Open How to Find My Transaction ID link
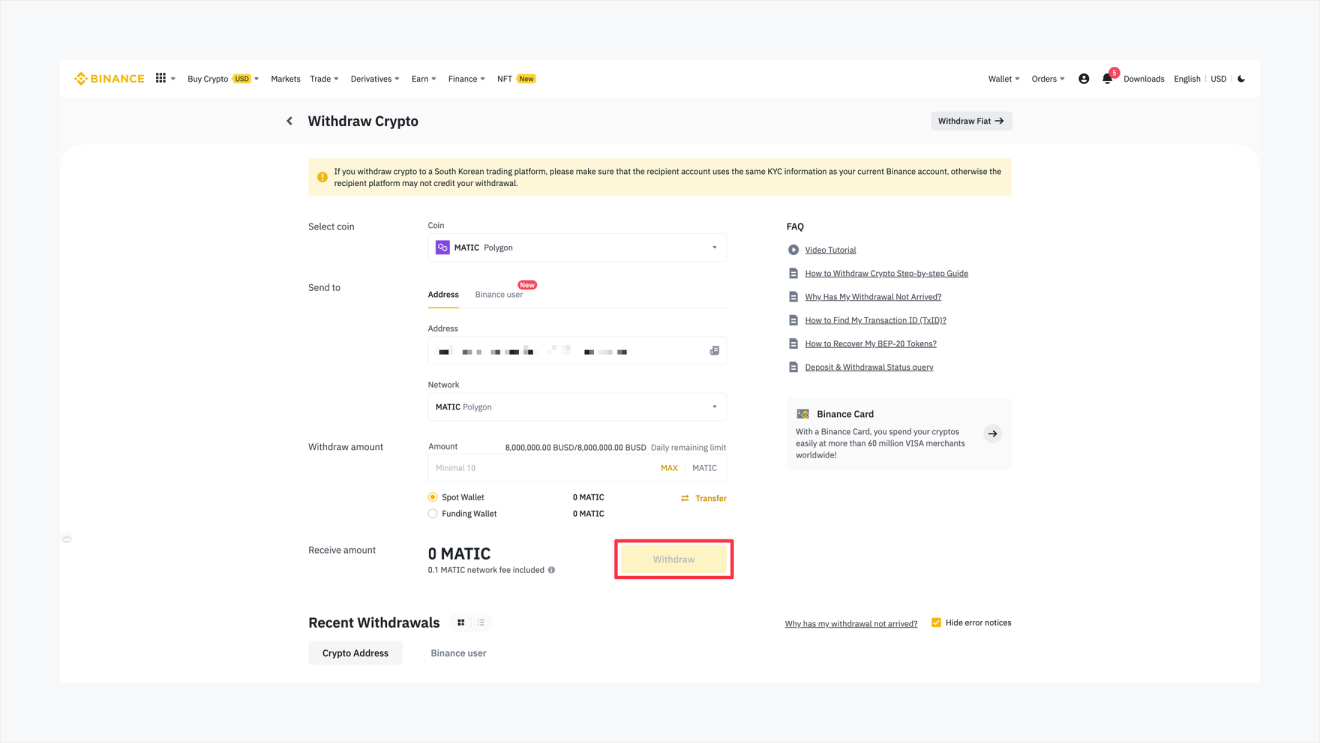The image size is (1320, 743). coord(875,320)
